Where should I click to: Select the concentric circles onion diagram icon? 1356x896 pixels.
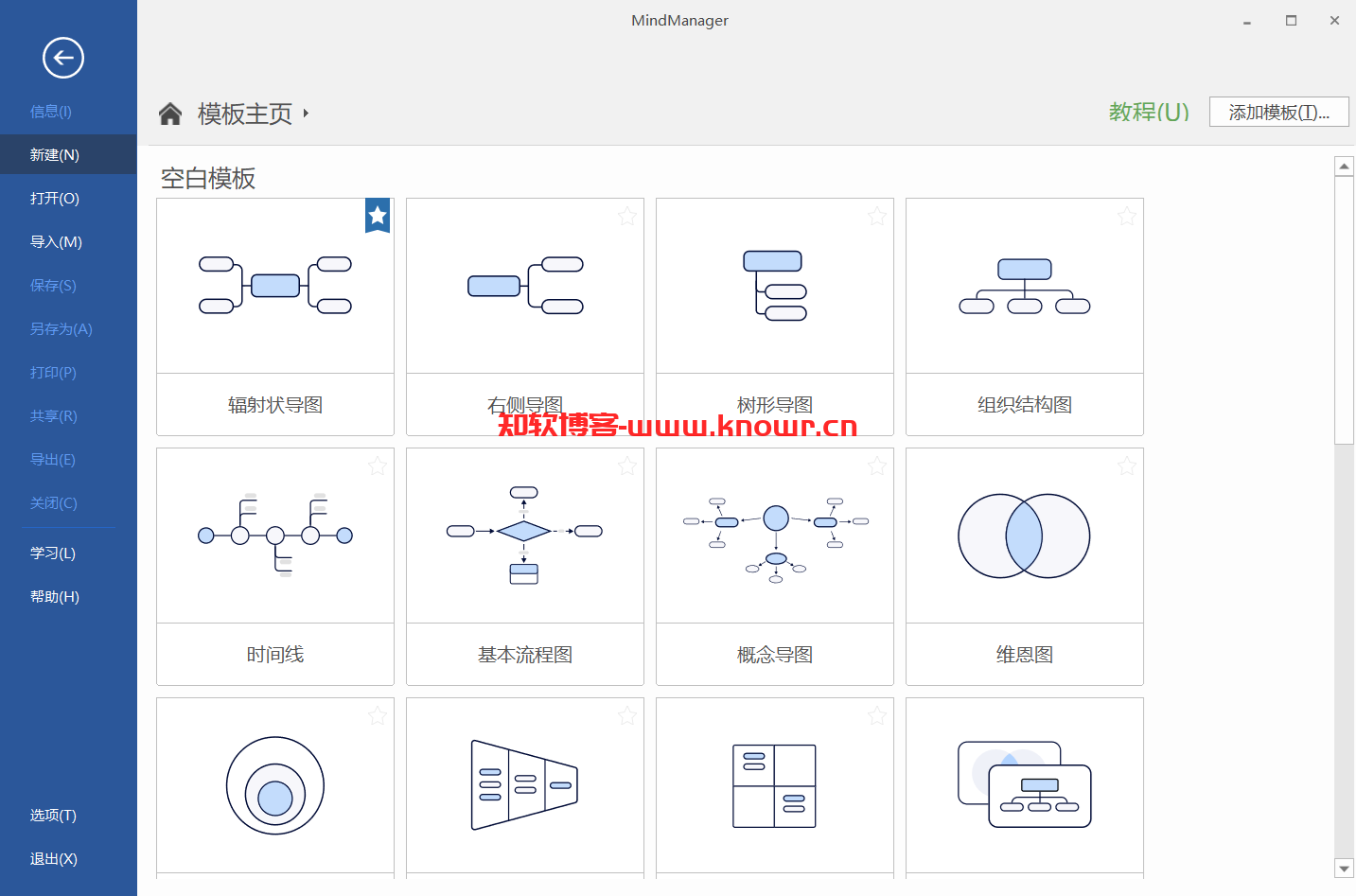pos(275,785)
